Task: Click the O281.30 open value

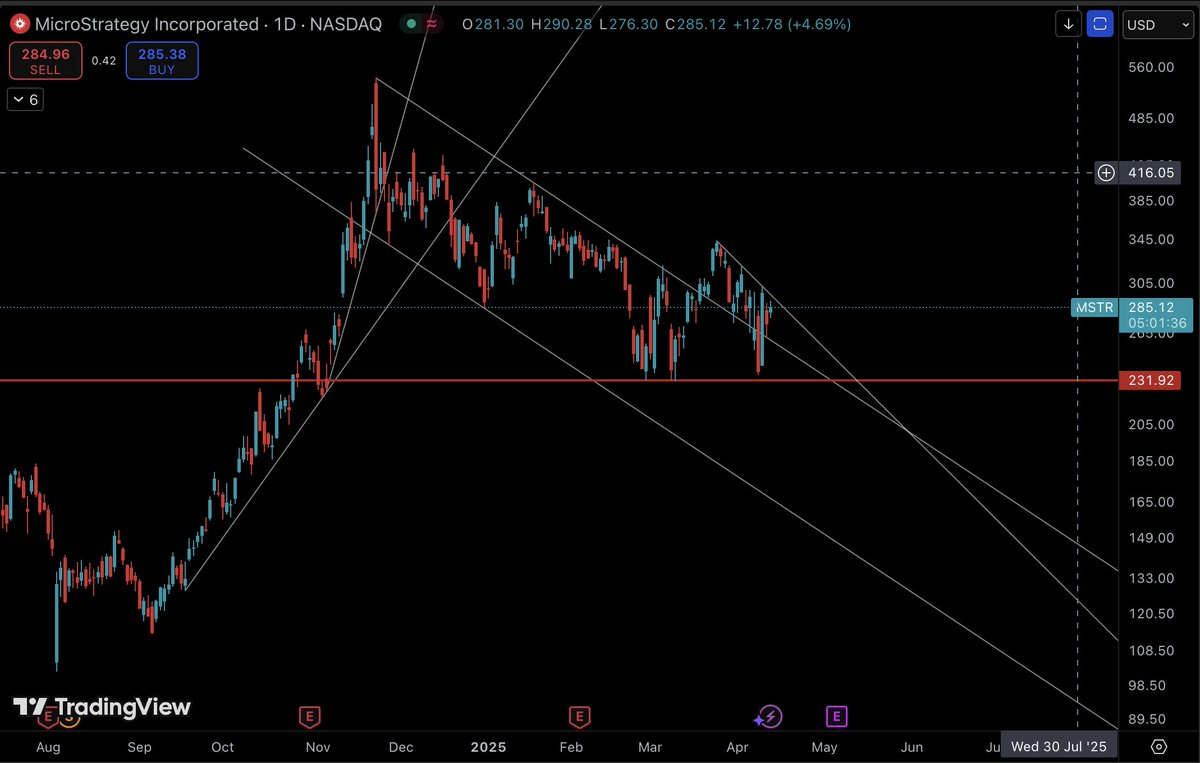Action: [494, 24]
